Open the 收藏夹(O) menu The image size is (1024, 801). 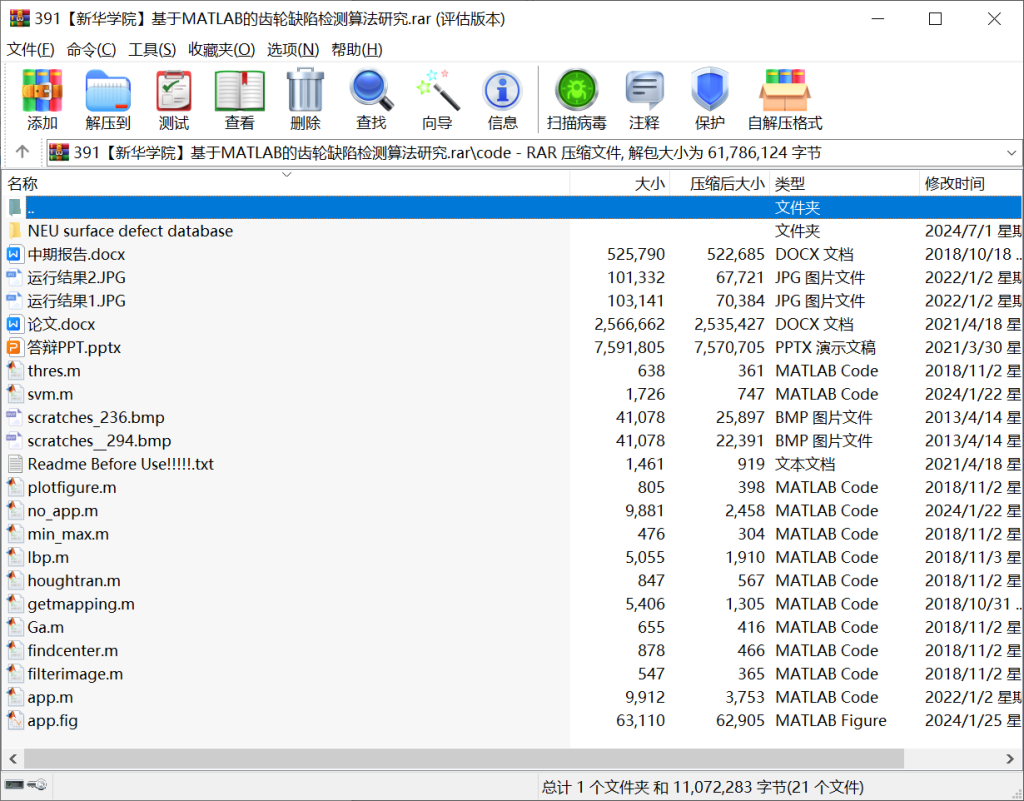pos(221,50)
